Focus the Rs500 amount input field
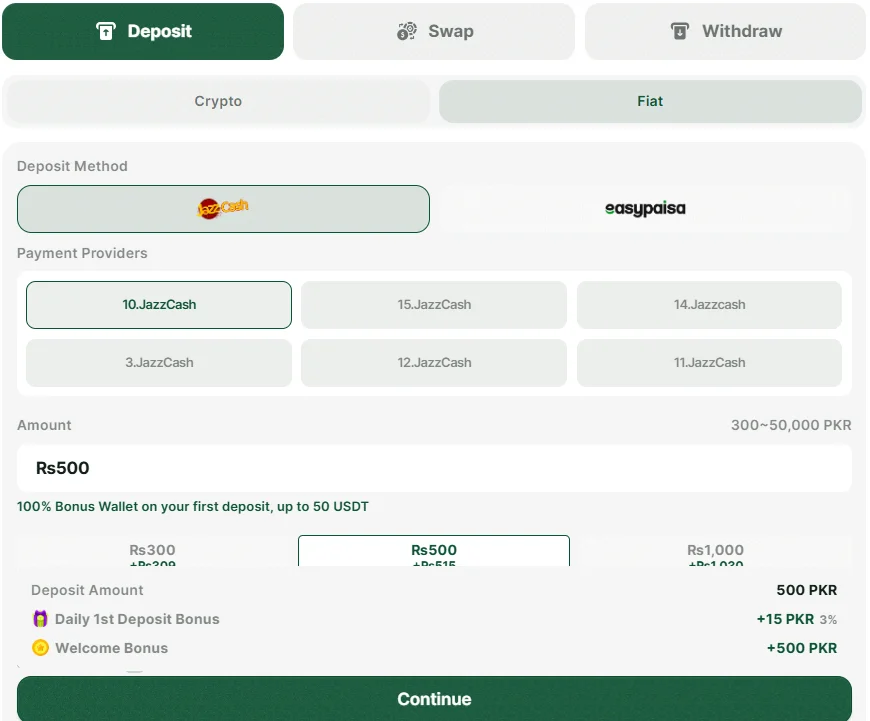Screen dimensions: 870x721 tap(434, 468)
